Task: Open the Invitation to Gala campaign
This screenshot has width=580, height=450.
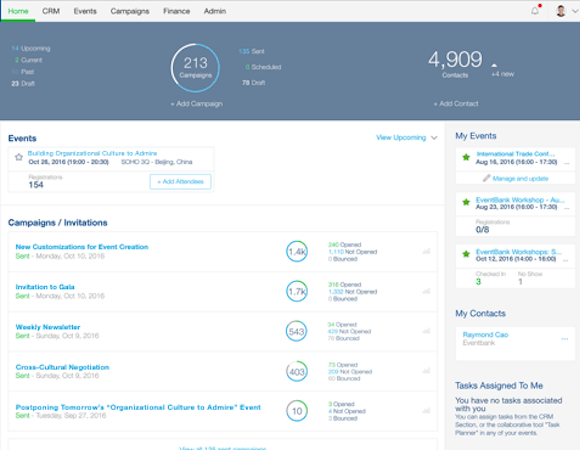Action: [x=45, y=287]
